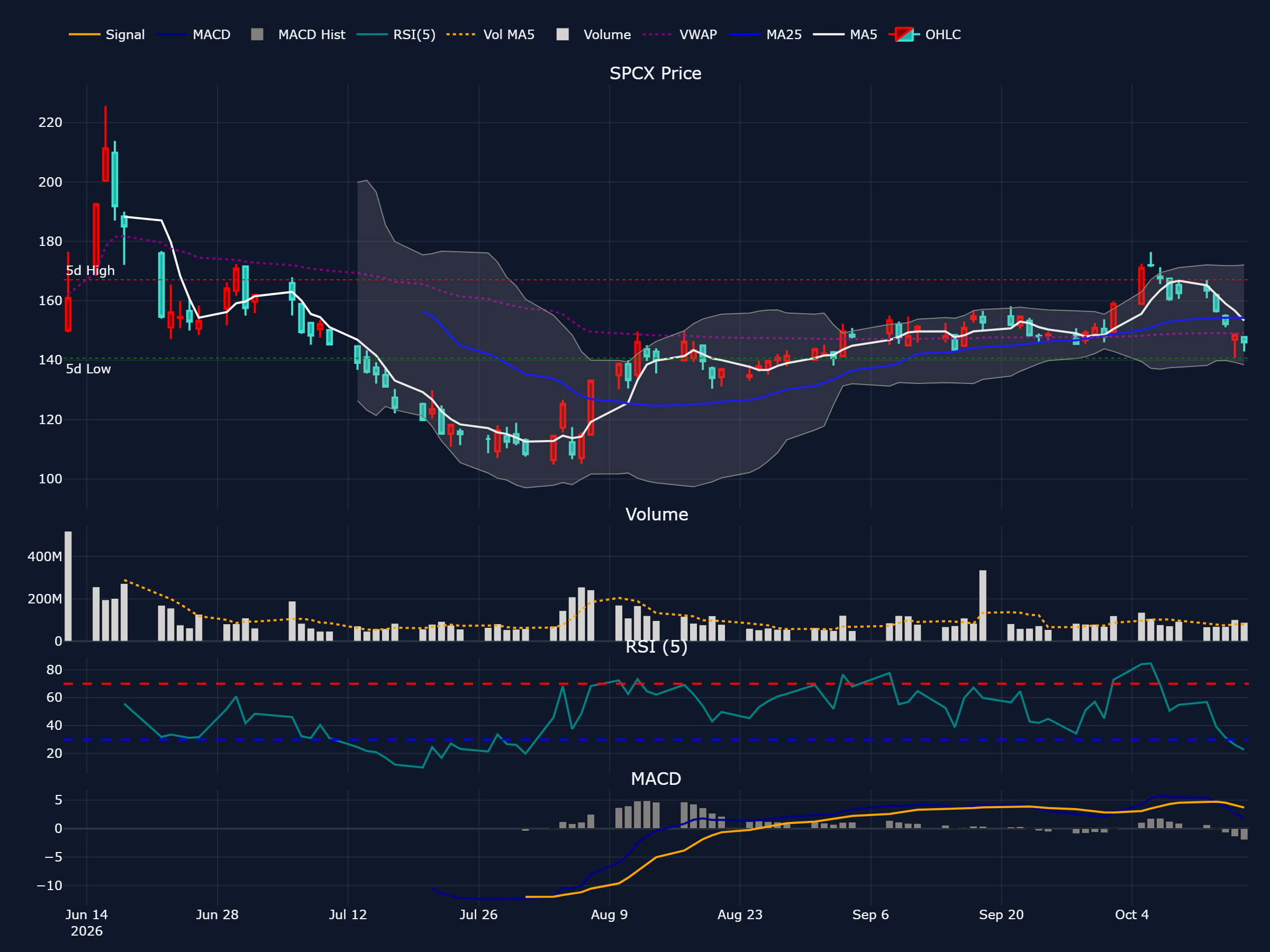Click the SPCX Price chart title
This screenshot has width=1270, height=952.
pos(655,74)
